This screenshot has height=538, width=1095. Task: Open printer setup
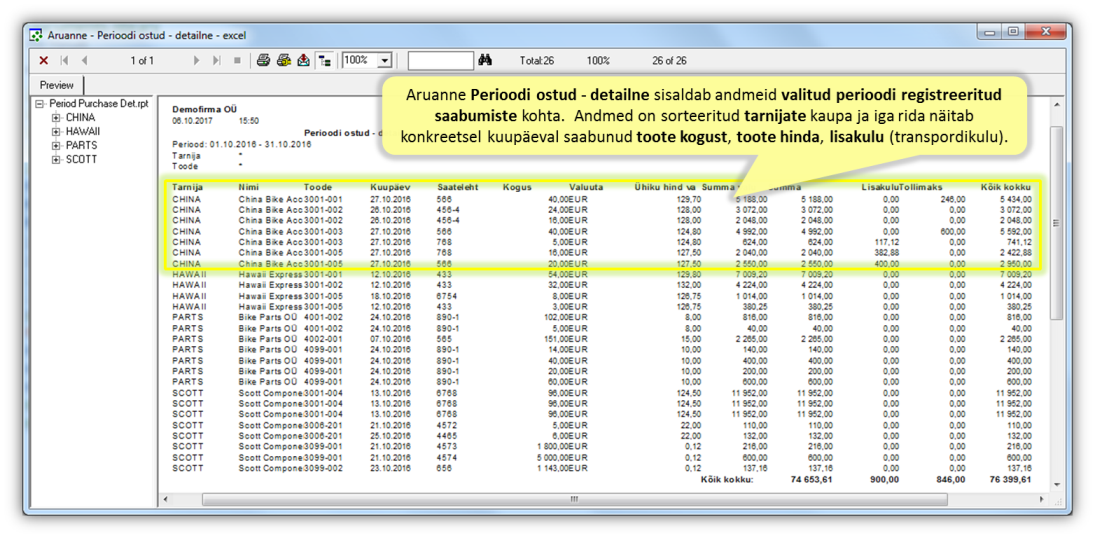click(284, 61)
